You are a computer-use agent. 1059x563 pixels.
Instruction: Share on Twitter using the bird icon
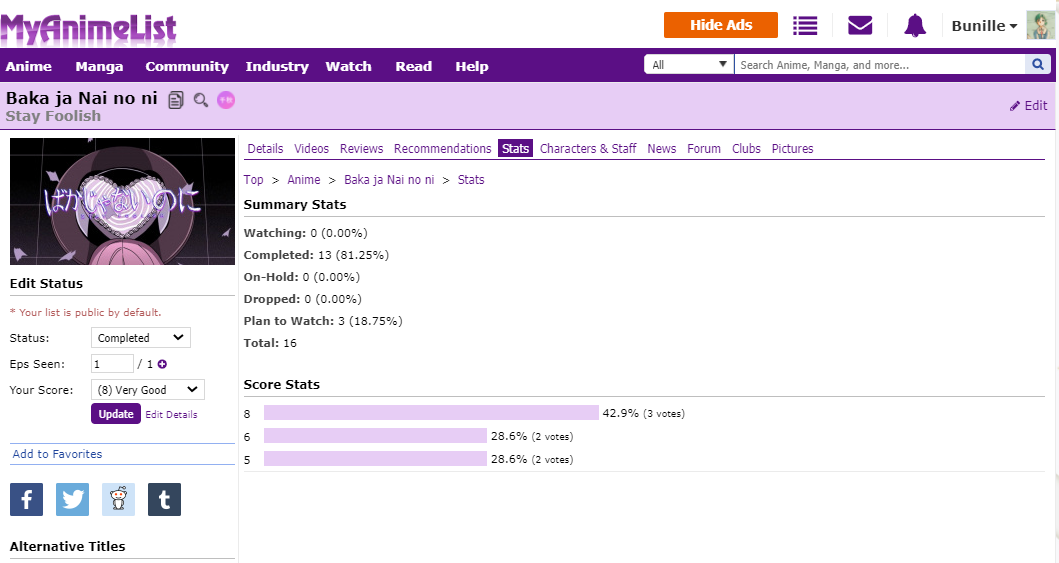72,499
